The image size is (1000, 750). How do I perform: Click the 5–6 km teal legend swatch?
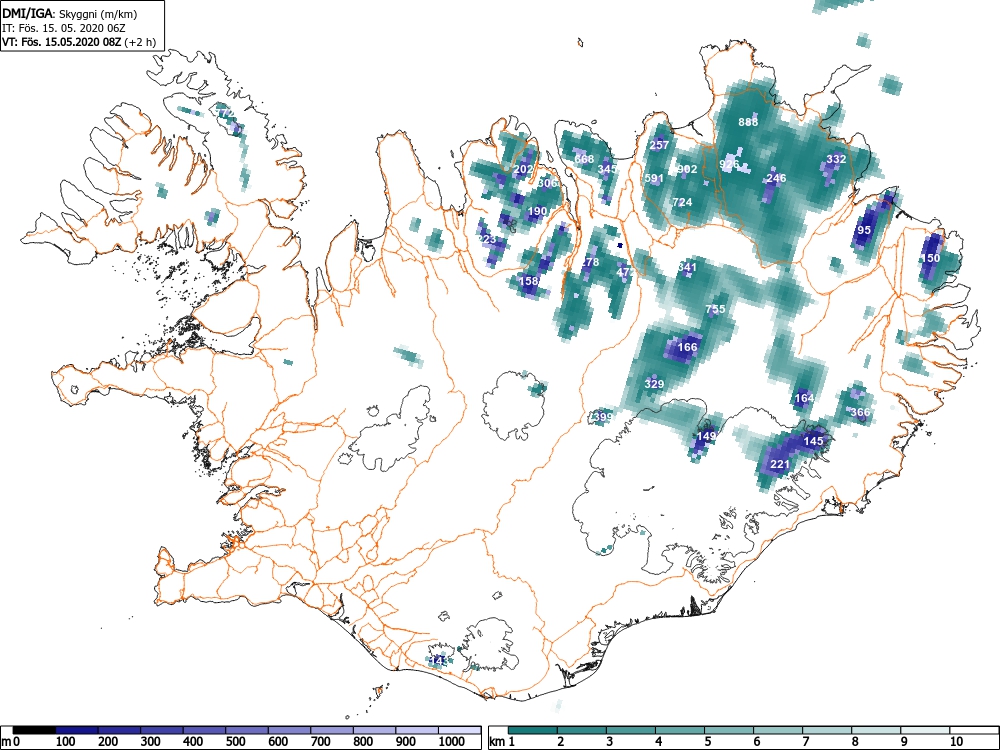click(x=729, y=730)
